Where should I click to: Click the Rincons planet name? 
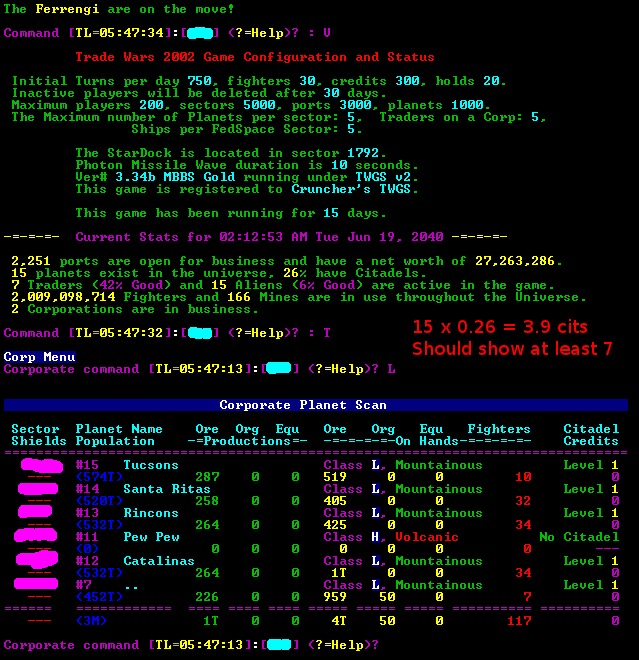[x=150, y=513]
